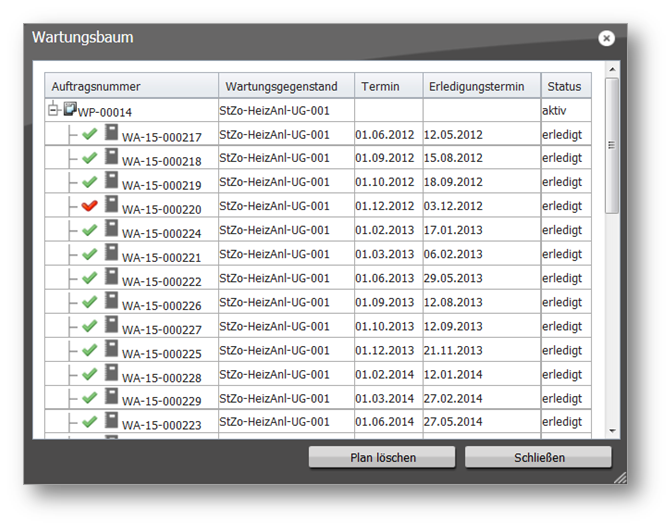Click scrollbar down arrow

pyautogui.click(x=612, y=431)
